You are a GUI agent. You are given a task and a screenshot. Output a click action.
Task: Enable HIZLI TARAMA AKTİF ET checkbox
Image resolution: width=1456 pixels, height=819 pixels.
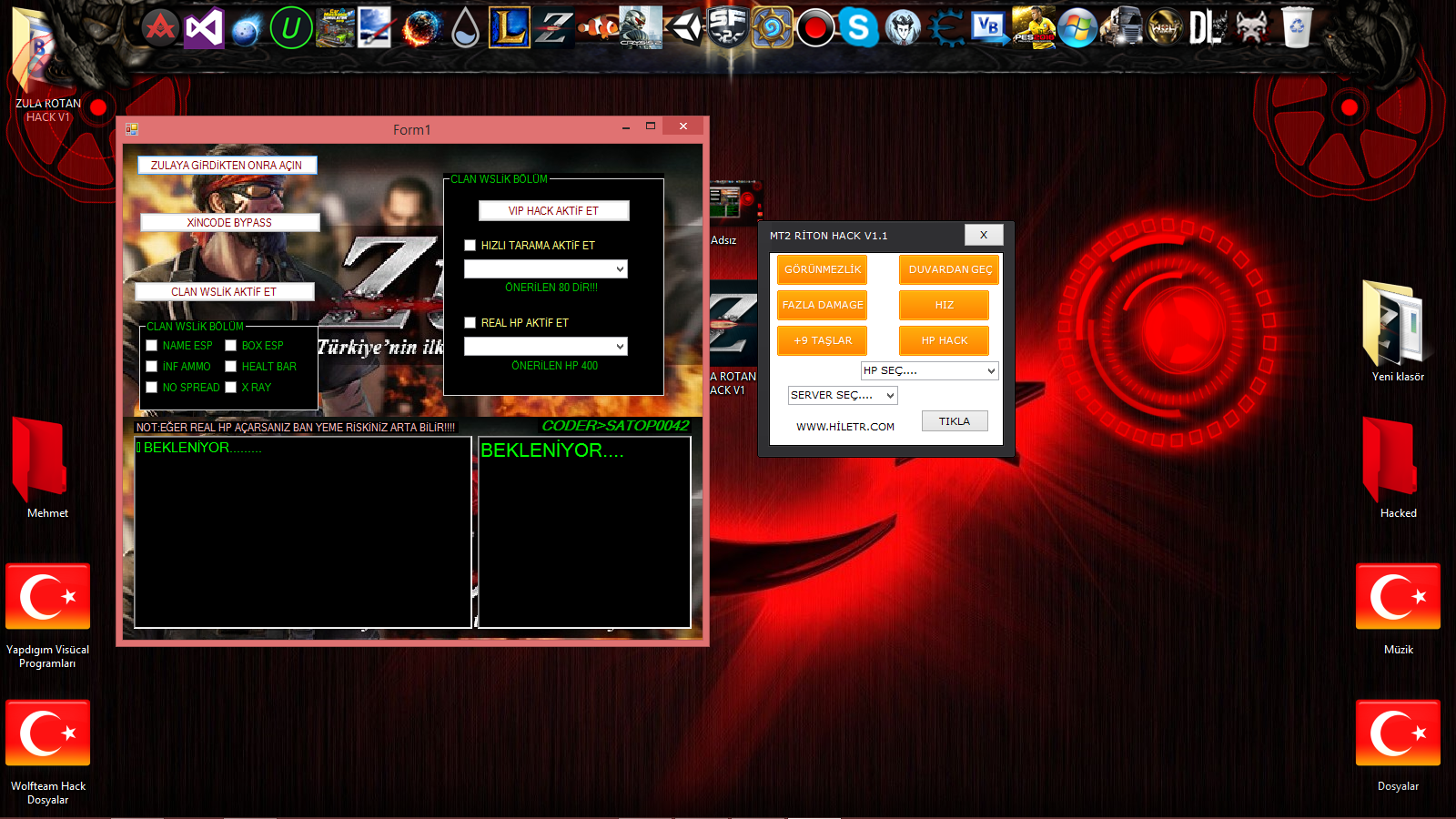coord(470,246)
